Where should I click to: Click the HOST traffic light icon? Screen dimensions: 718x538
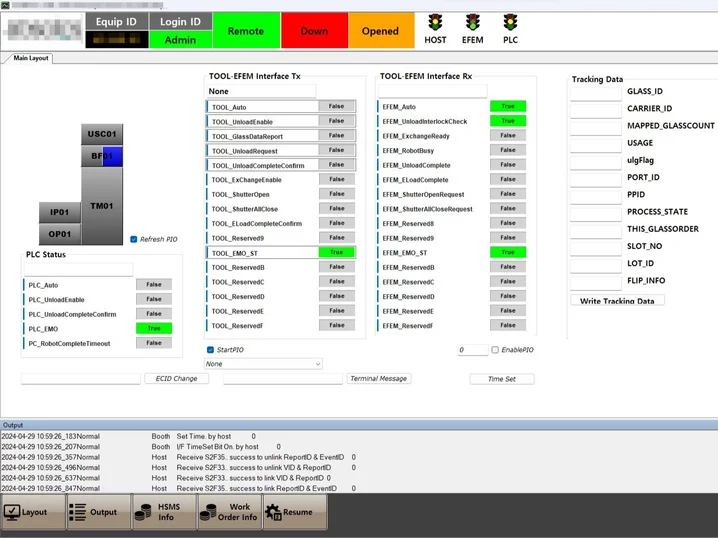click(x=435, y=22)
